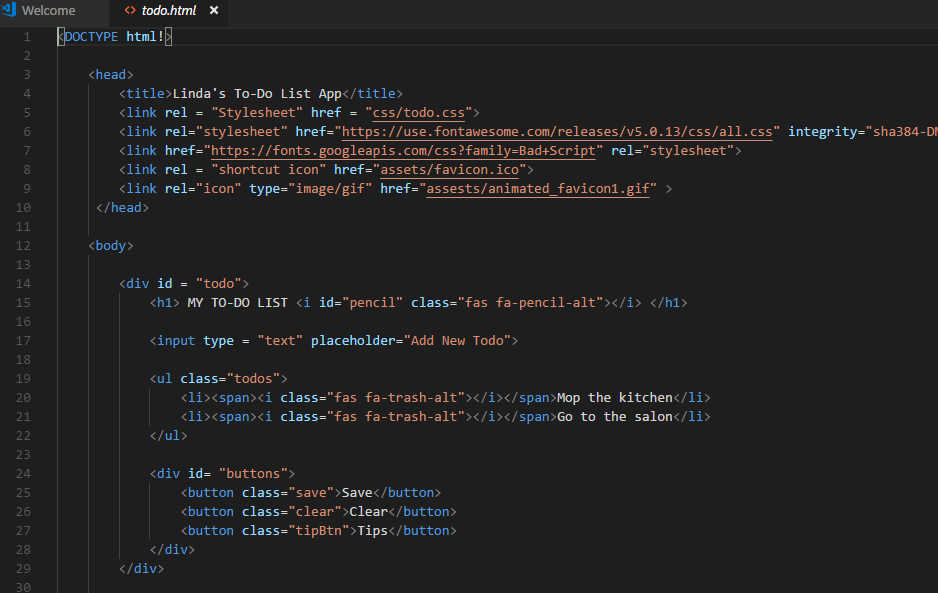Open the fontawesome all.css URL link
This screenshot has width=938, height=593.
click(x=557, y=132)
